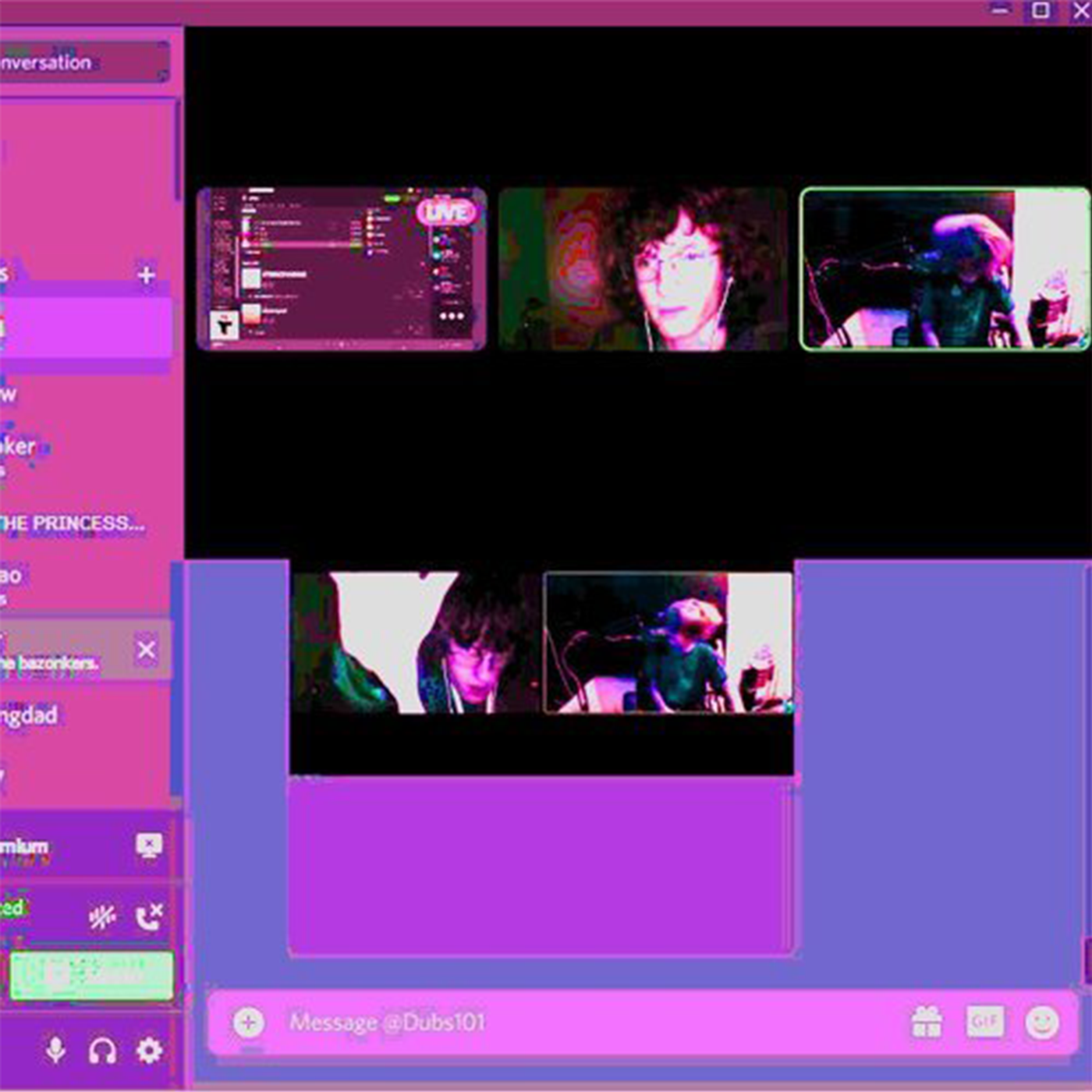Viewport: 1092px width, 1092px height.
Task: Open the conversation ending in "ngdad"
Action: point(31,715)
